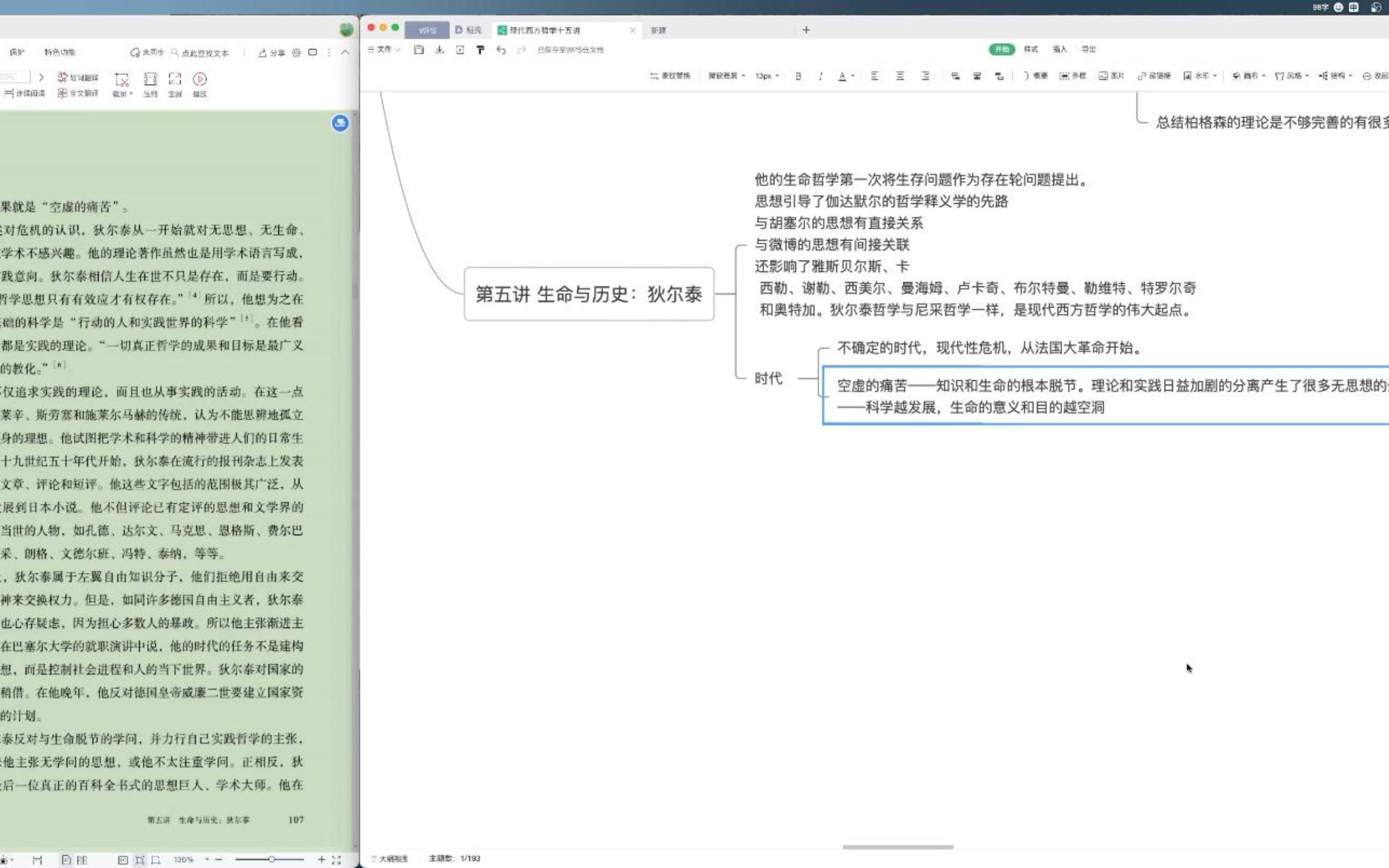Align node text center
This screenshot has width=1389, height=868.
tap(900, 76)
